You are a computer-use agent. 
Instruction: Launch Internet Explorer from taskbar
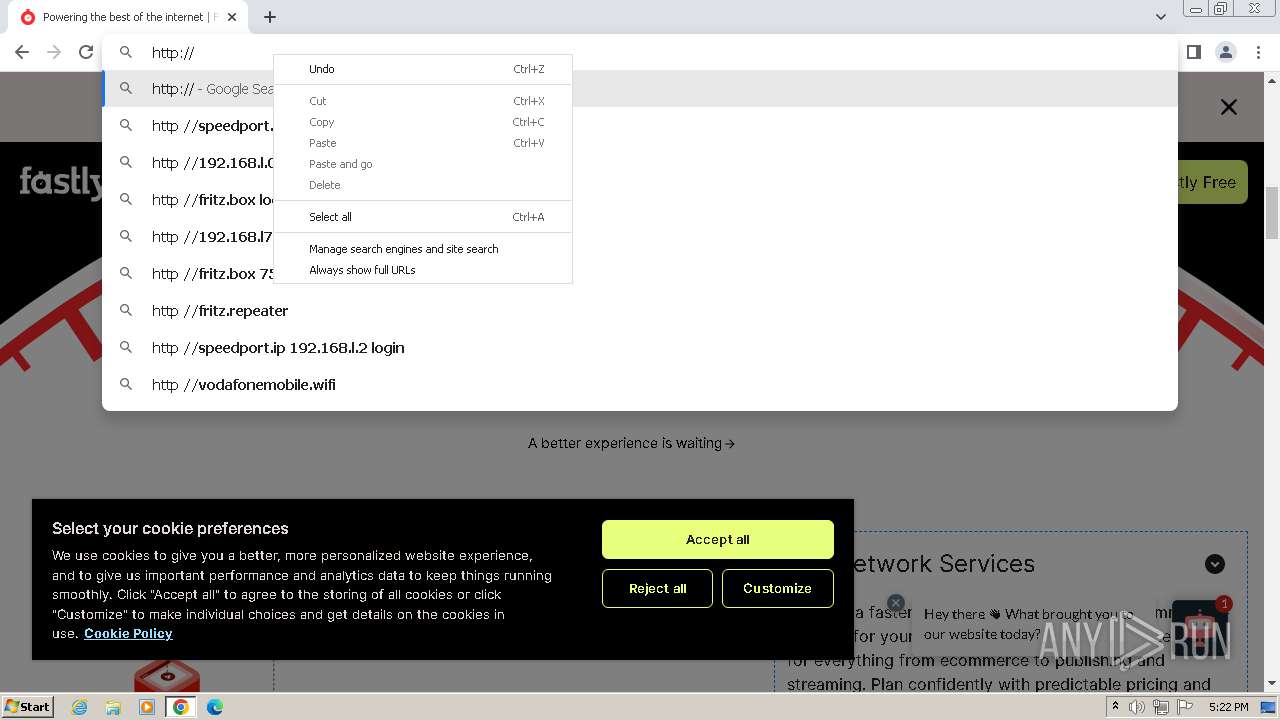click(x=80, y=707)
